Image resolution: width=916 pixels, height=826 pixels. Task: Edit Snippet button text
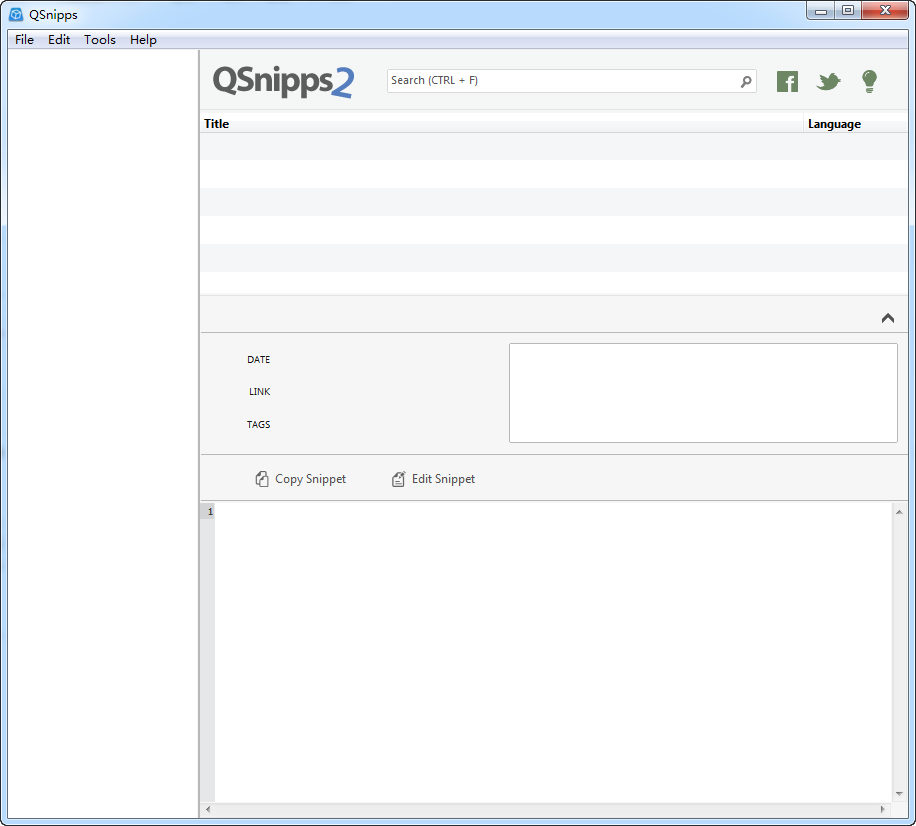(x=443, y=479)
